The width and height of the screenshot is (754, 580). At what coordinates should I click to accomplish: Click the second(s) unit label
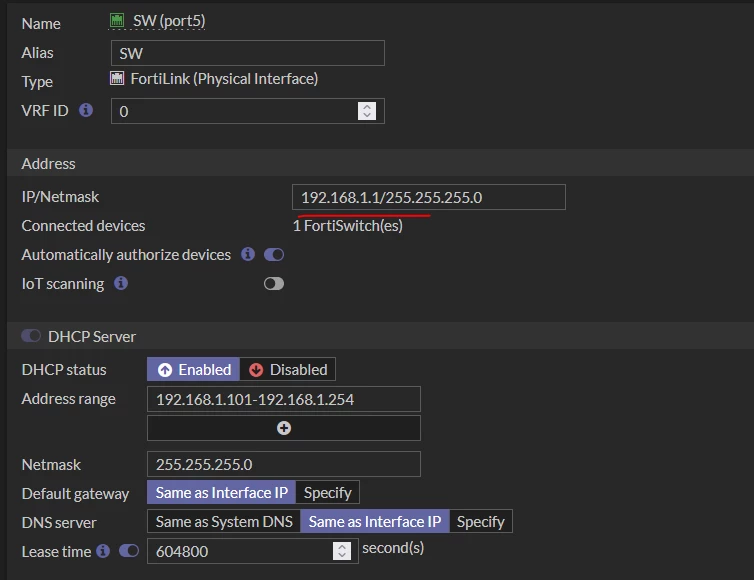click(393, 548)
